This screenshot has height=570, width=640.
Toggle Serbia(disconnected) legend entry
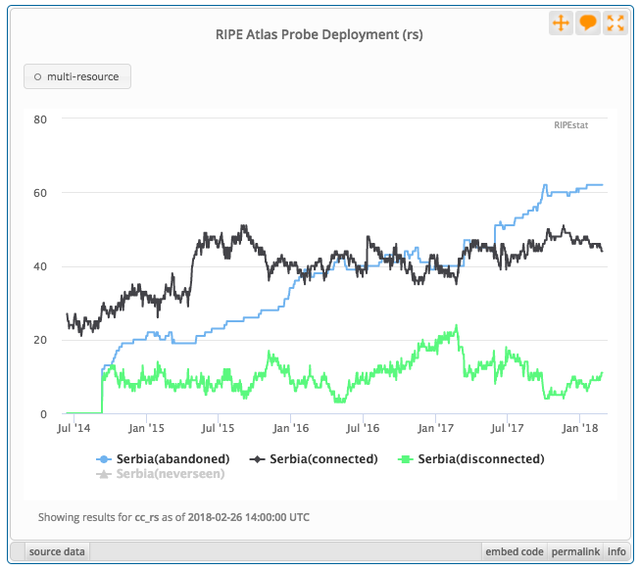[x=471, y=459]
